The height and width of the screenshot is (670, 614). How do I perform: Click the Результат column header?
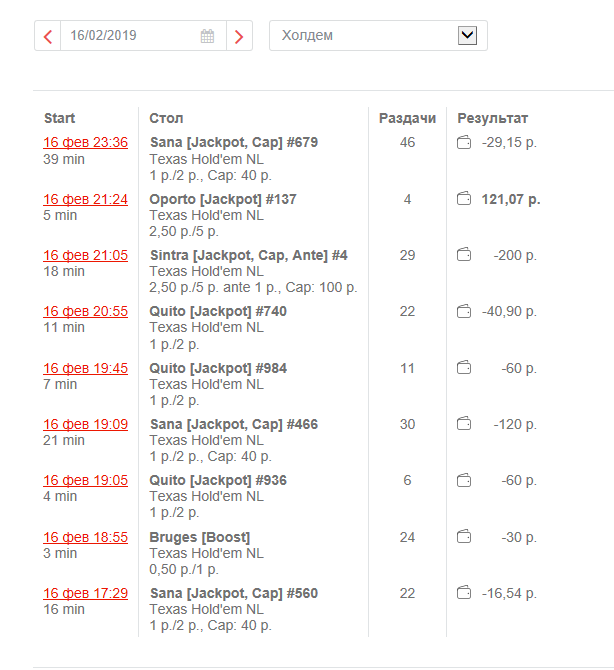click(492, 118)
